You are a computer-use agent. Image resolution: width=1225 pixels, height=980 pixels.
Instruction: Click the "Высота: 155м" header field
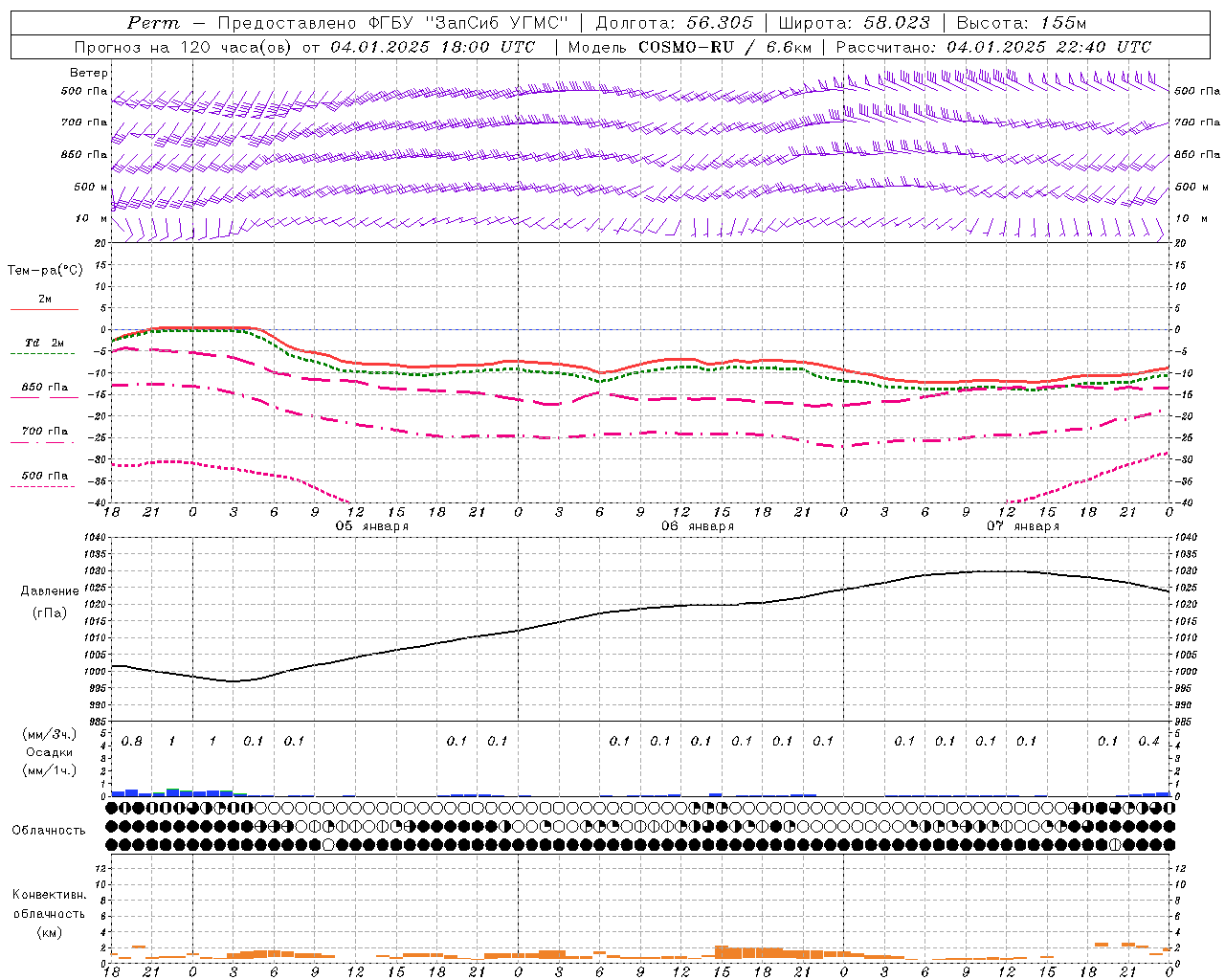click(1021, 23)
